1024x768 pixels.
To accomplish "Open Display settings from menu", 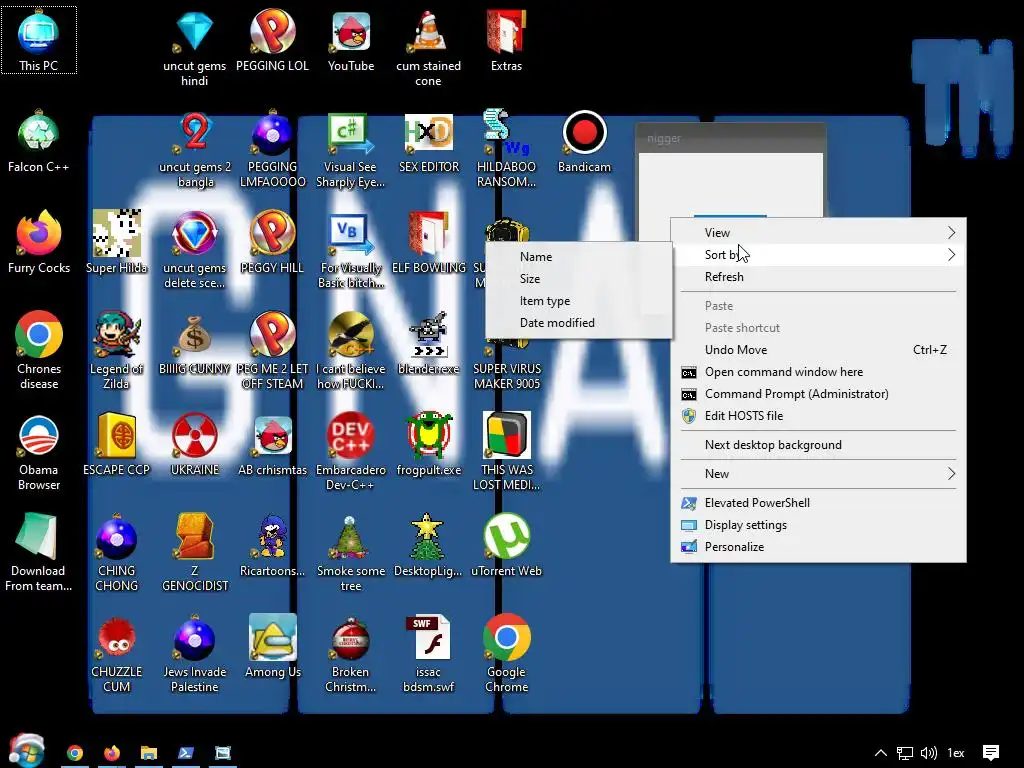I will (818, 525).
